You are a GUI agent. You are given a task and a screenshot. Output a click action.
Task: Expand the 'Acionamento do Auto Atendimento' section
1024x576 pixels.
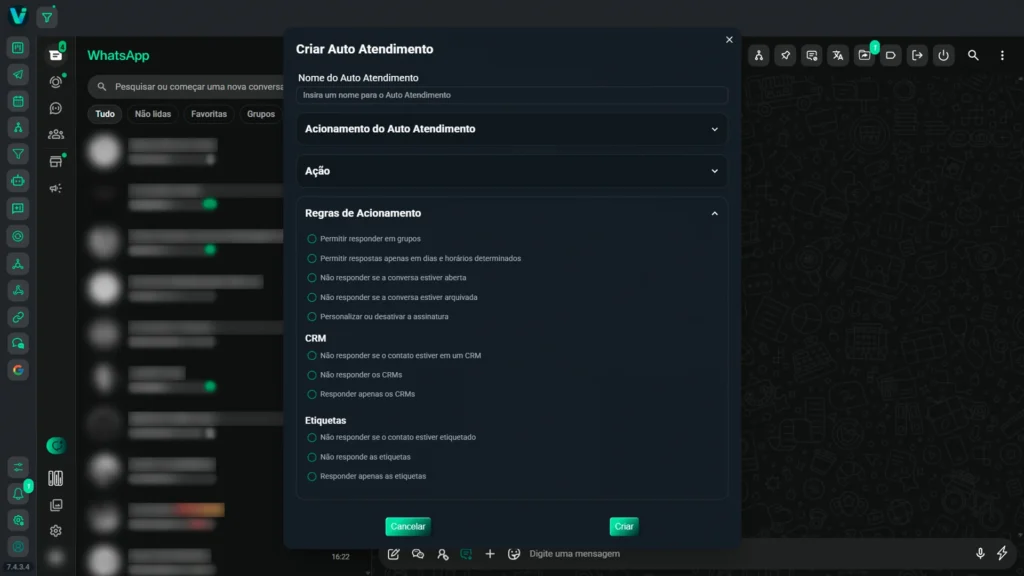click(512, 129)
